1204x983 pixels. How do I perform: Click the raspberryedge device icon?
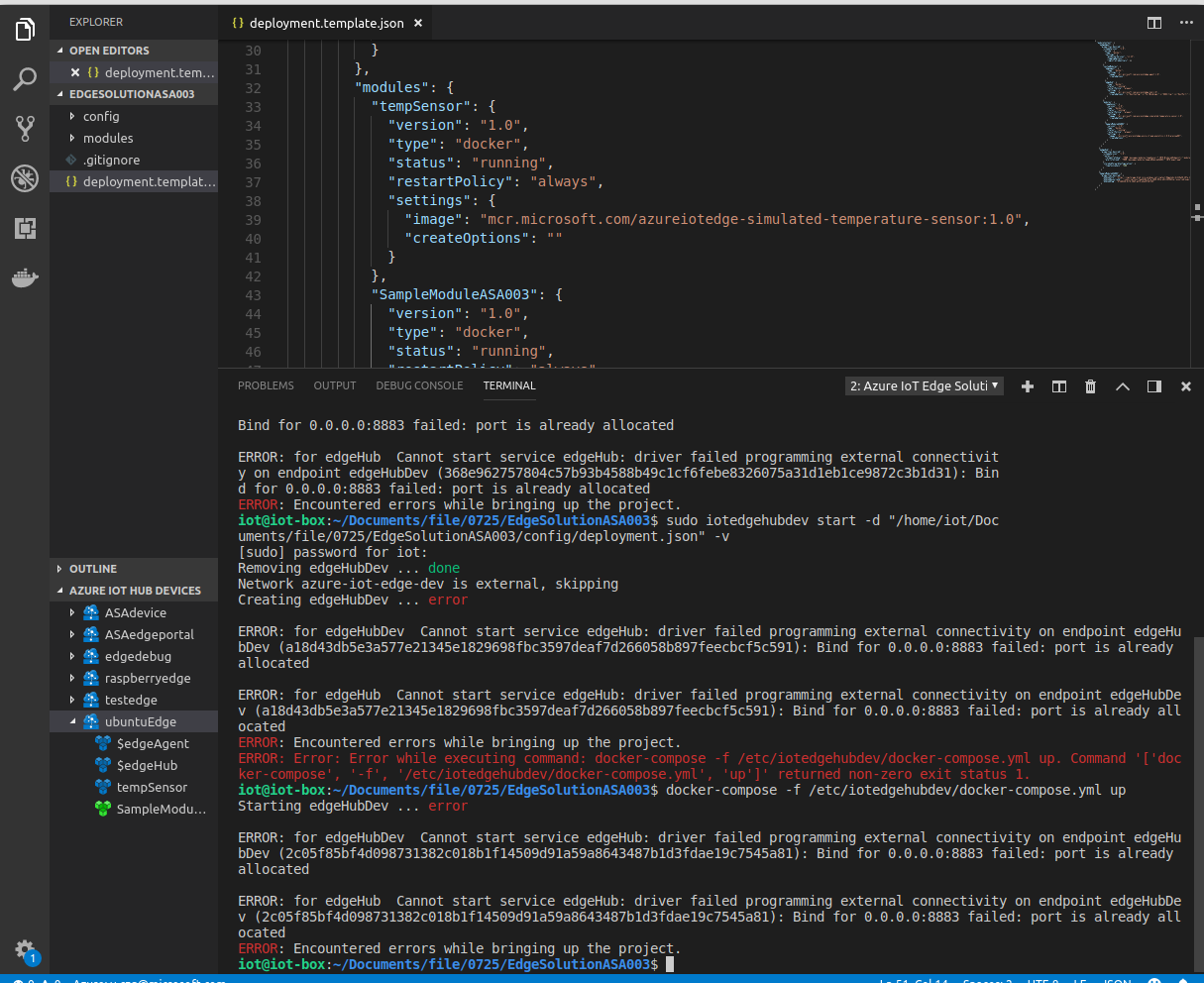[91, 678]
